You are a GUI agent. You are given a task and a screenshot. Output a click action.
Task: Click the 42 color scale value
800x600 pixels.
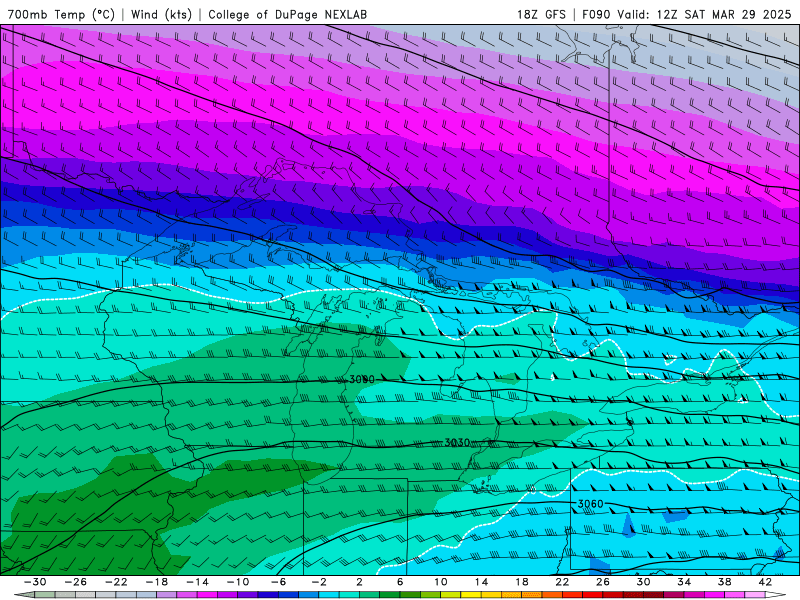click(765, 582)
